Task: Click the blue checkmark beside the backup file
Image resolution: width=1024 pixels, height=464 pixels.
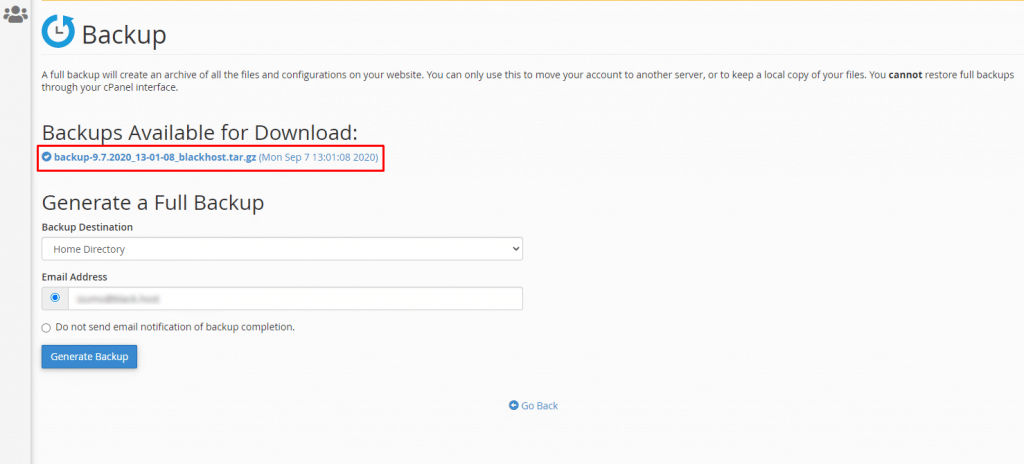Action: [x=47, y=157]
